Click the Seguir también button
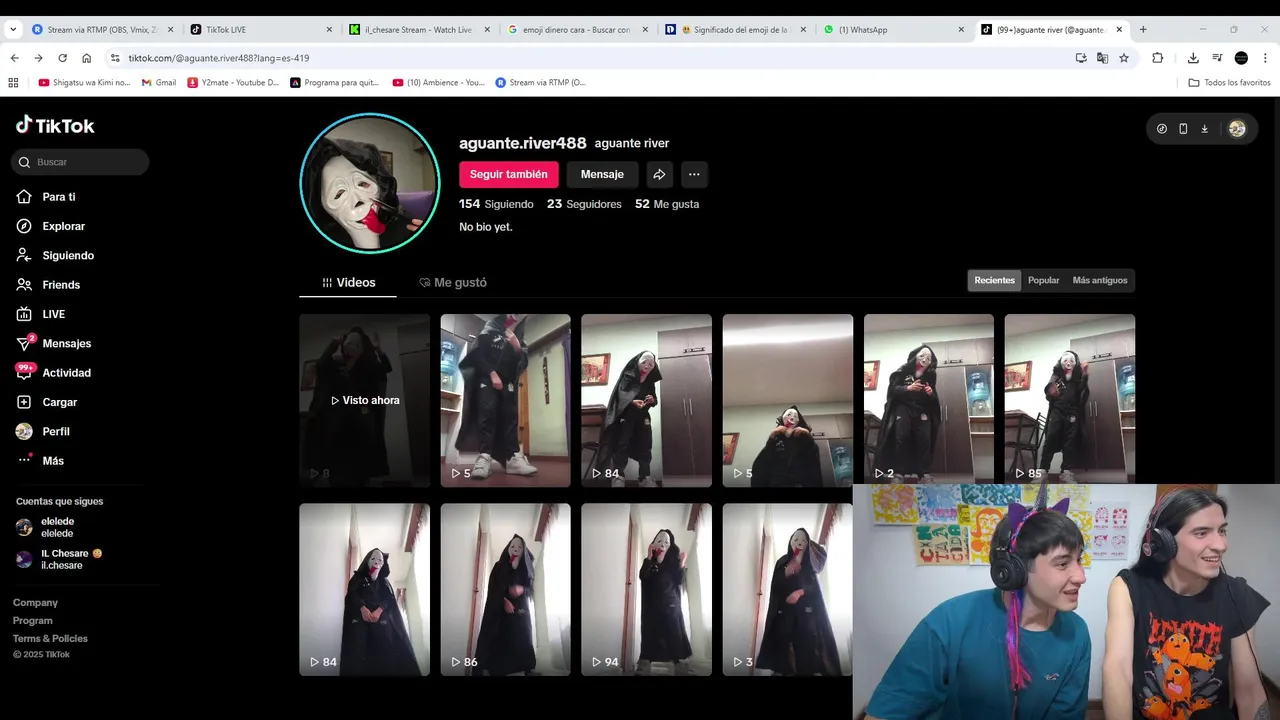This screenshot has width=1280, height=720. coord(509,174)
